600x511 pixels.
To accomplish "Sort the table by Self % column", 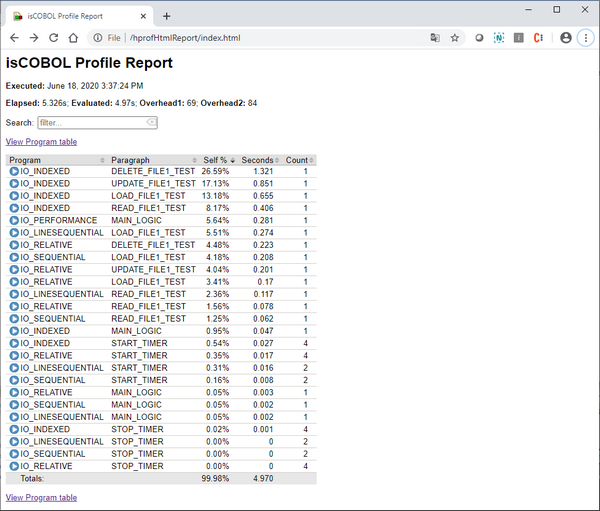I will [218, 160].
